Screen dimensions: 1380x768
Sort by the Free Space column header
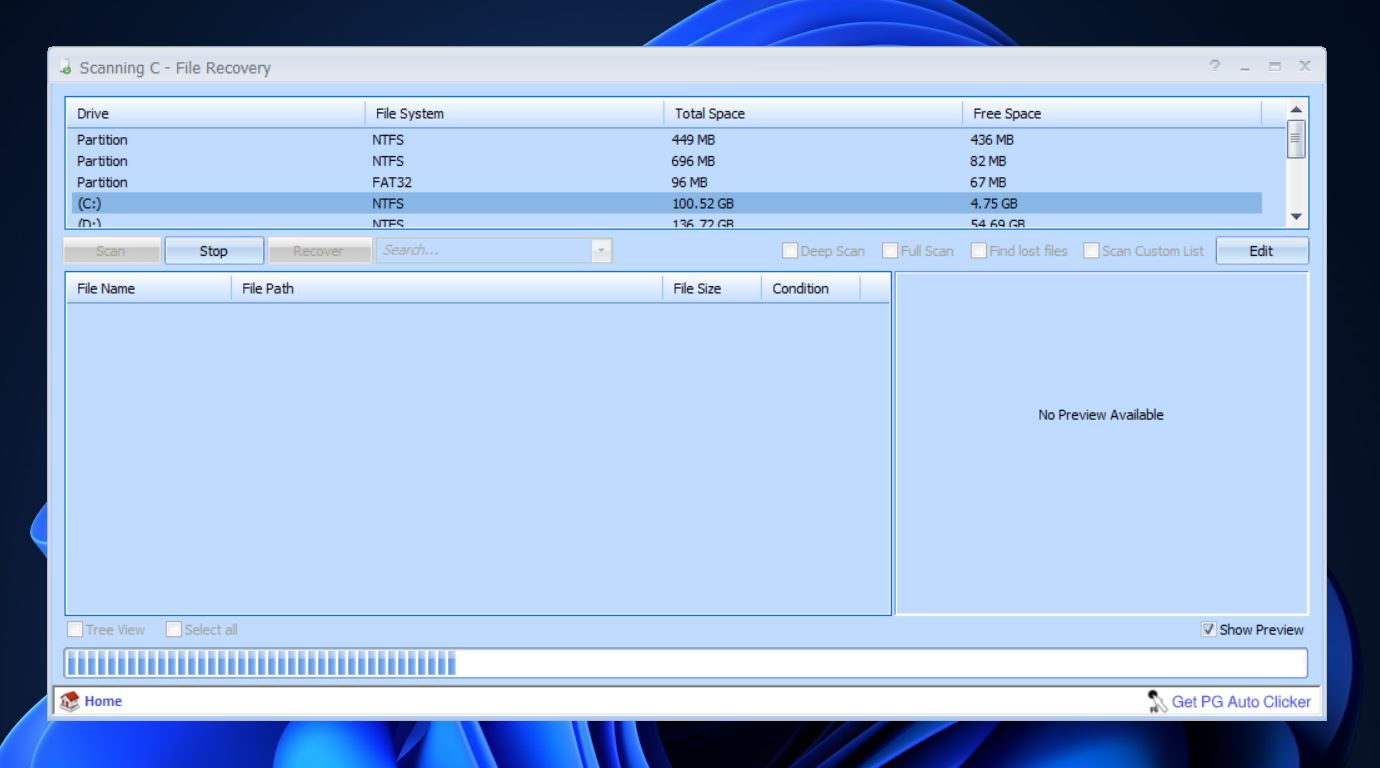click(1111, 114)
